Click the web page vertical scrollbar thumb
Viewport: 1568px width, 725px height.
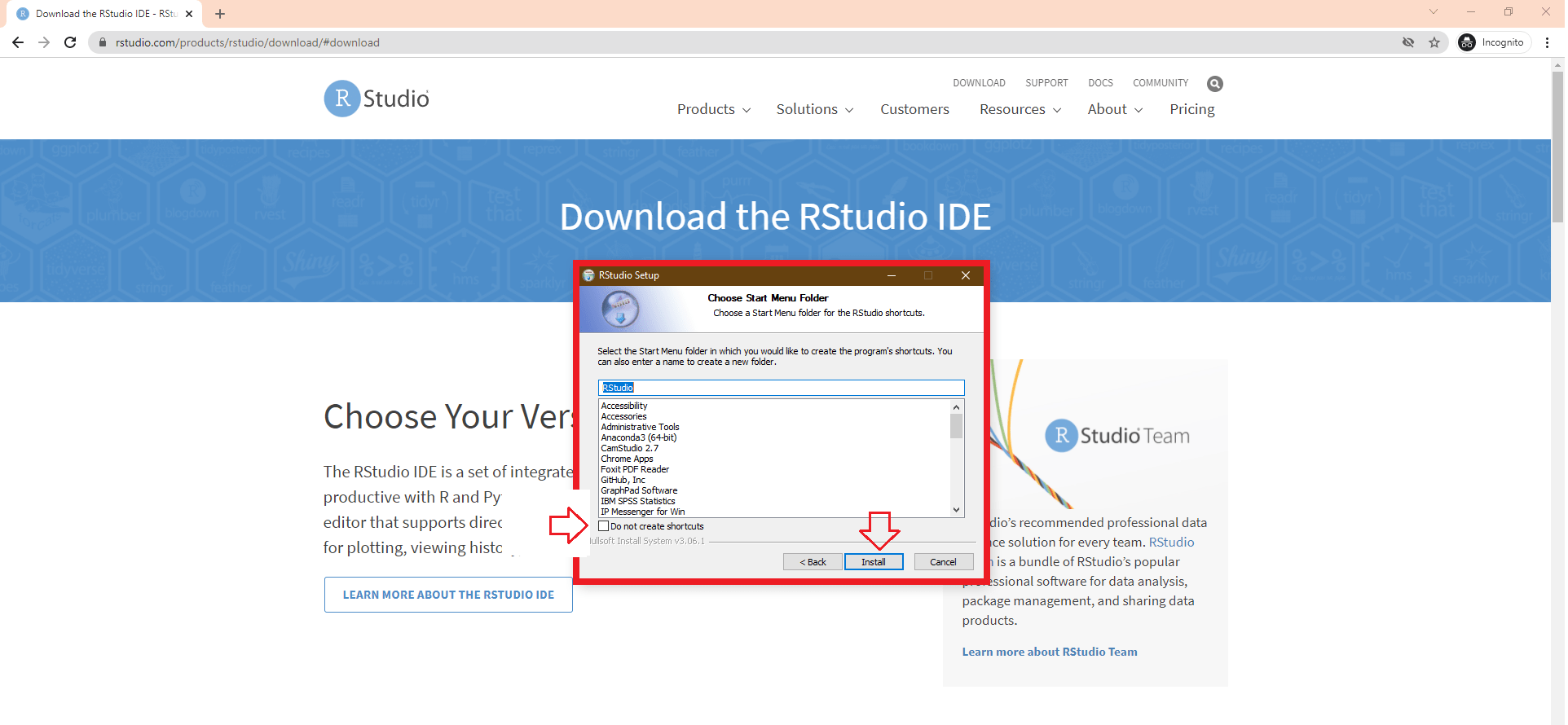pyautogui.click(x=1557, y=147)
